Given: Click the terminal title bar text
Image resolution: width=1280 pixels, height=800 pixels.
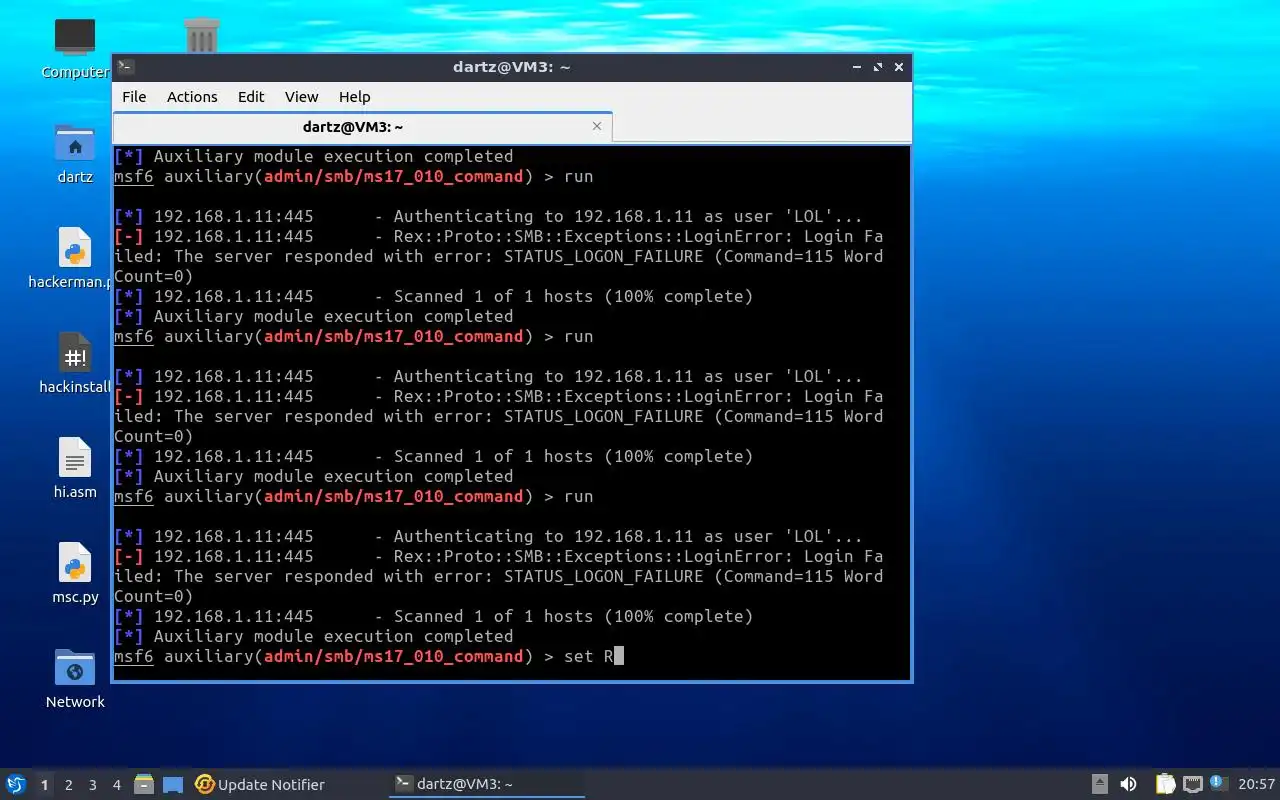Looking at the screenshot, I should [511, 67].
